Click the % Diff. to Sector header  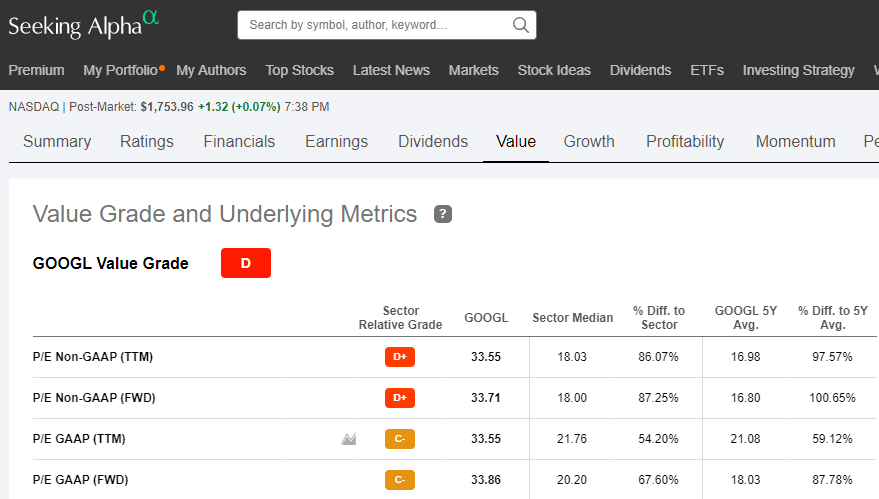[x=659, y=317]
